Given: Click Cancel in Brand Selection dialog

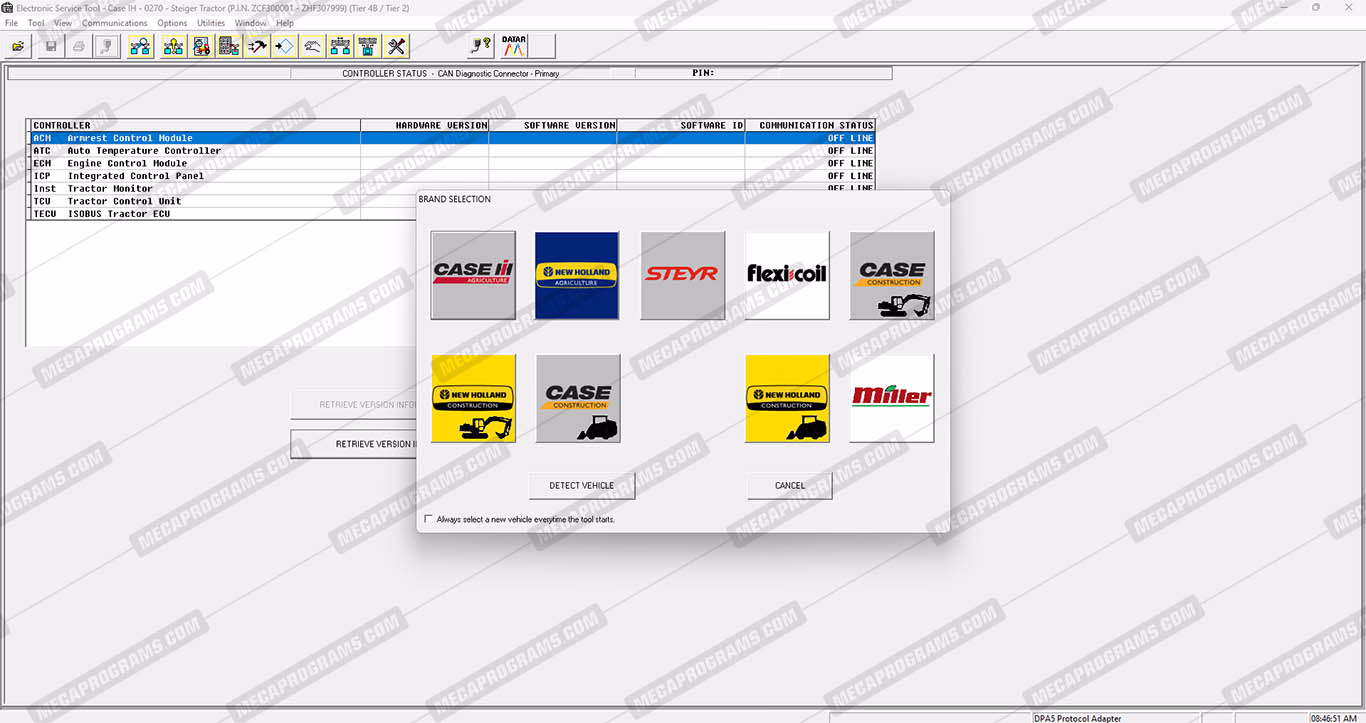Looking at the screenshot, I should click(790, 486).
